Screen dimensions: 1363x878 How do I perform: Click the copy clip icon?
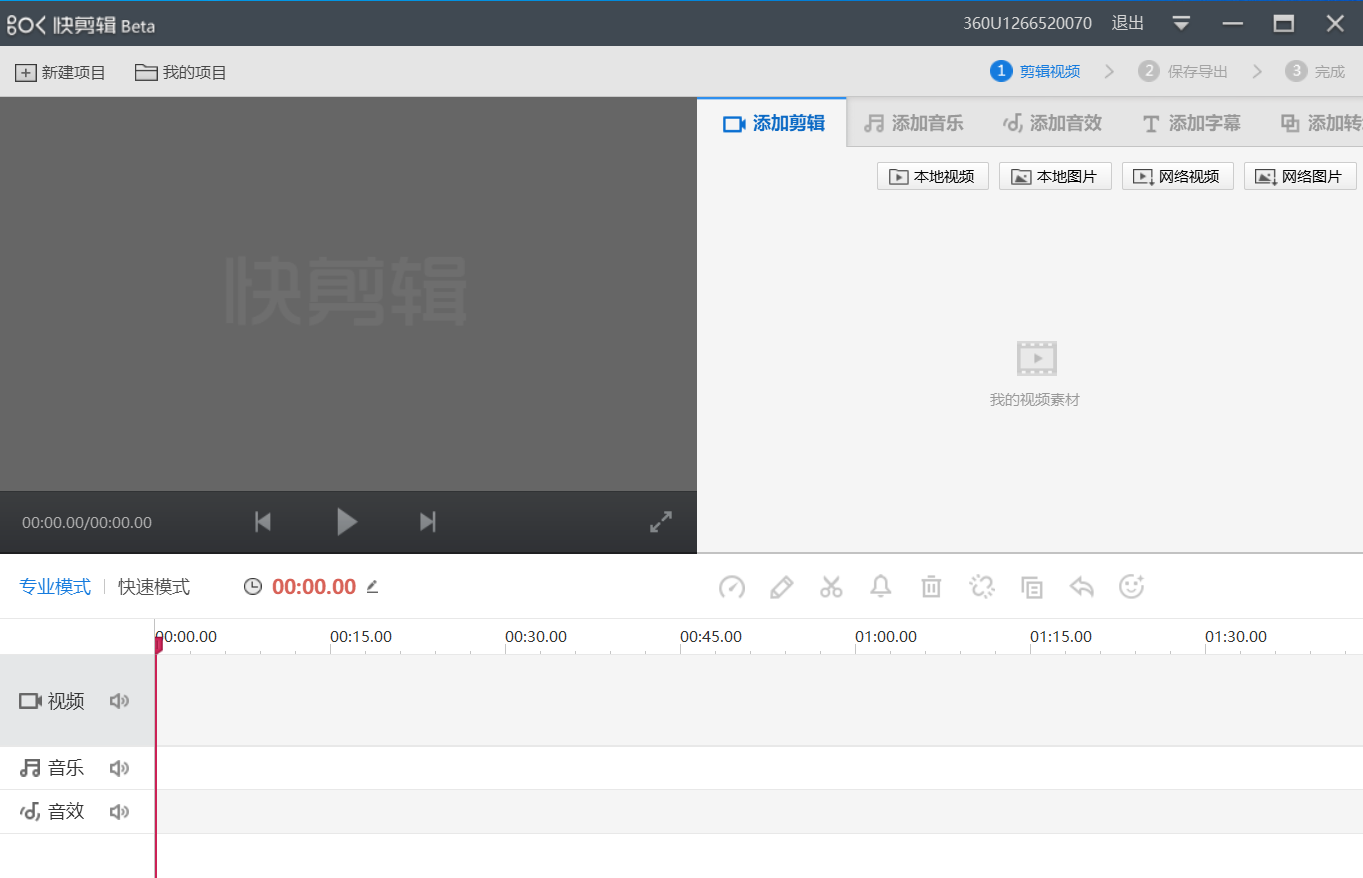(1032, 587)
